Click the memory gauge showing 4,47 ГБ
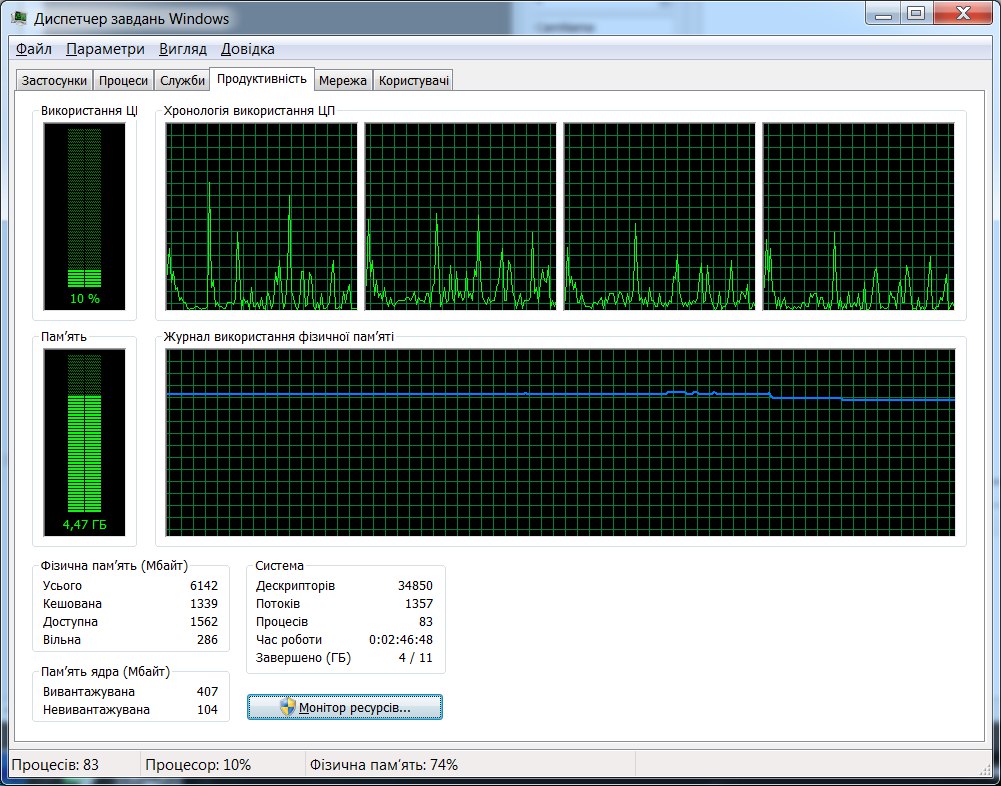The height and width of the screenshot is (786, 1001). click(84, 442)
